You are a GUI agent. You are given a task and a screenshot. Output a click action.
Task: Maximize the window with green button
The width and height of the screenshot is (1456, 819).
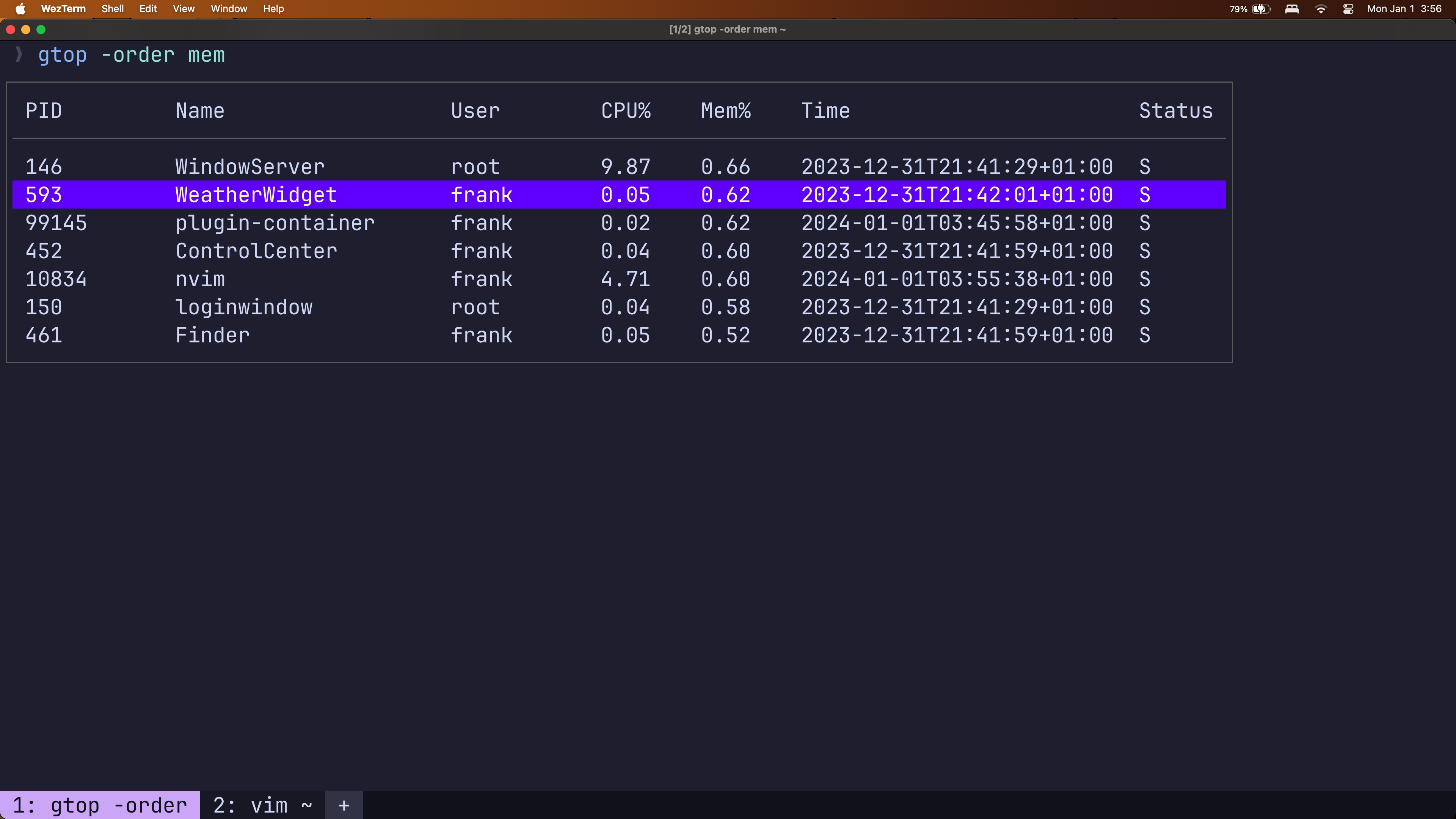tap(41, 30)
